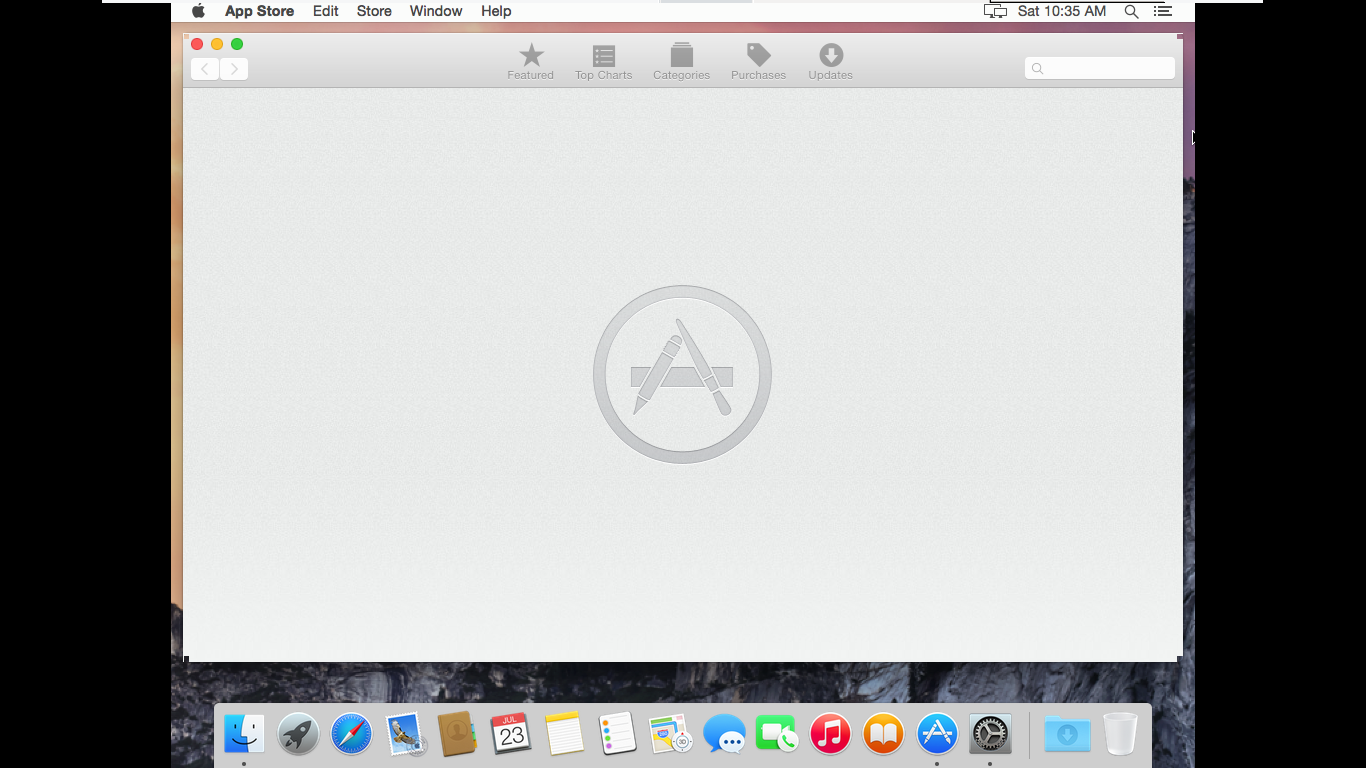
Task: Open the Trash in the Dock
Action: pyautogui.click(x=1121, y=734)
